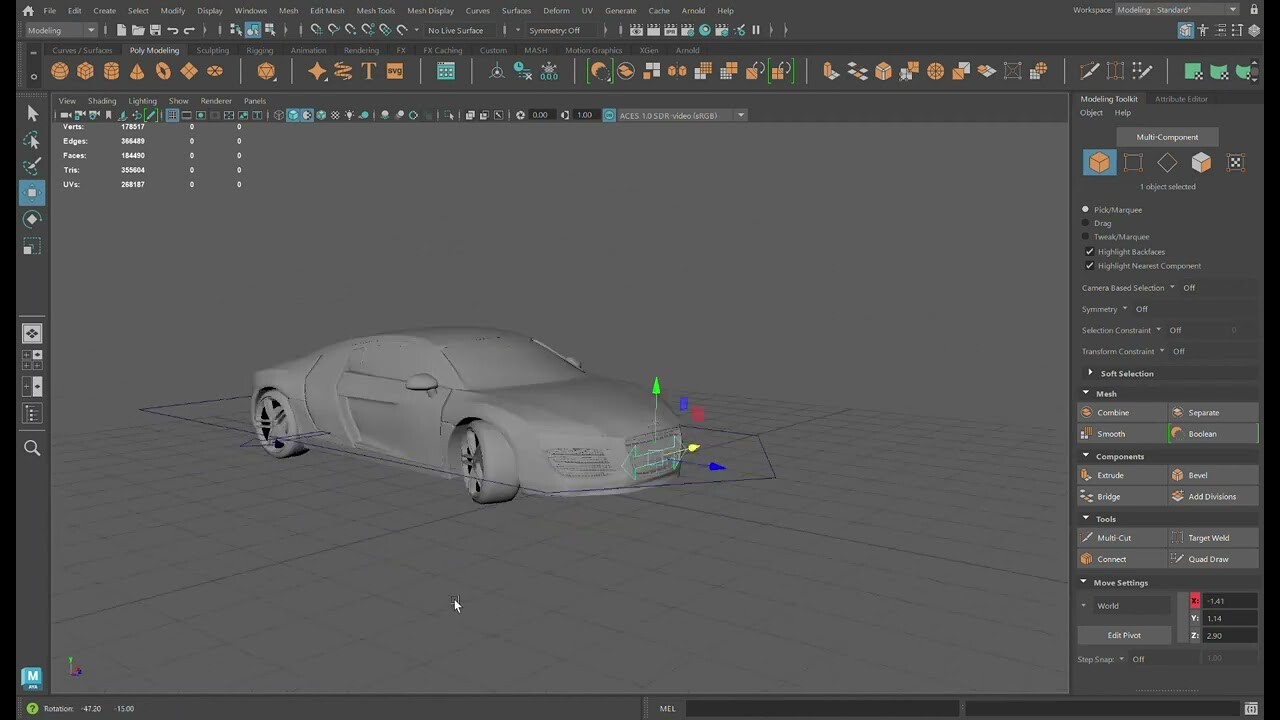This screenshot has height=720, width=1280.
Task: Open the Mesh Tools menu
Action: [375, 11]
